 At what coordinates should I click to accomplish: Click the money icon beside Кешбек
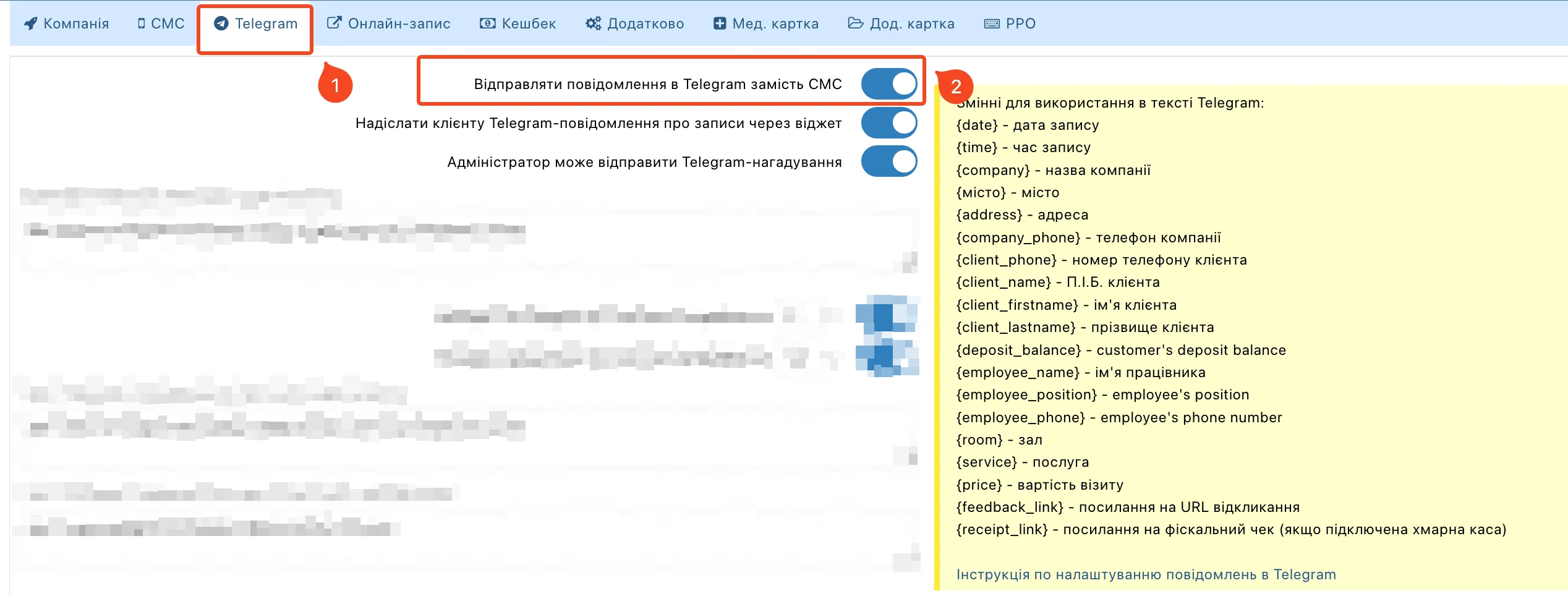pos(488,23)
